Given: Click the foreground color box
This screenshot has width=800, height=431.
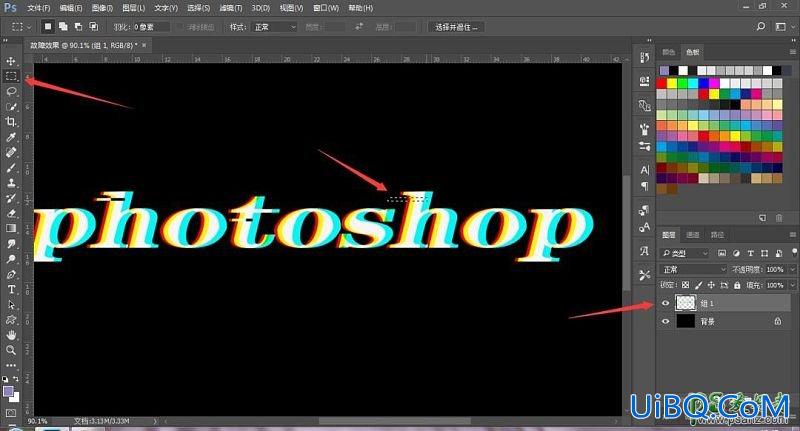Looking at the screenshot, I should [x=8, y=392].
